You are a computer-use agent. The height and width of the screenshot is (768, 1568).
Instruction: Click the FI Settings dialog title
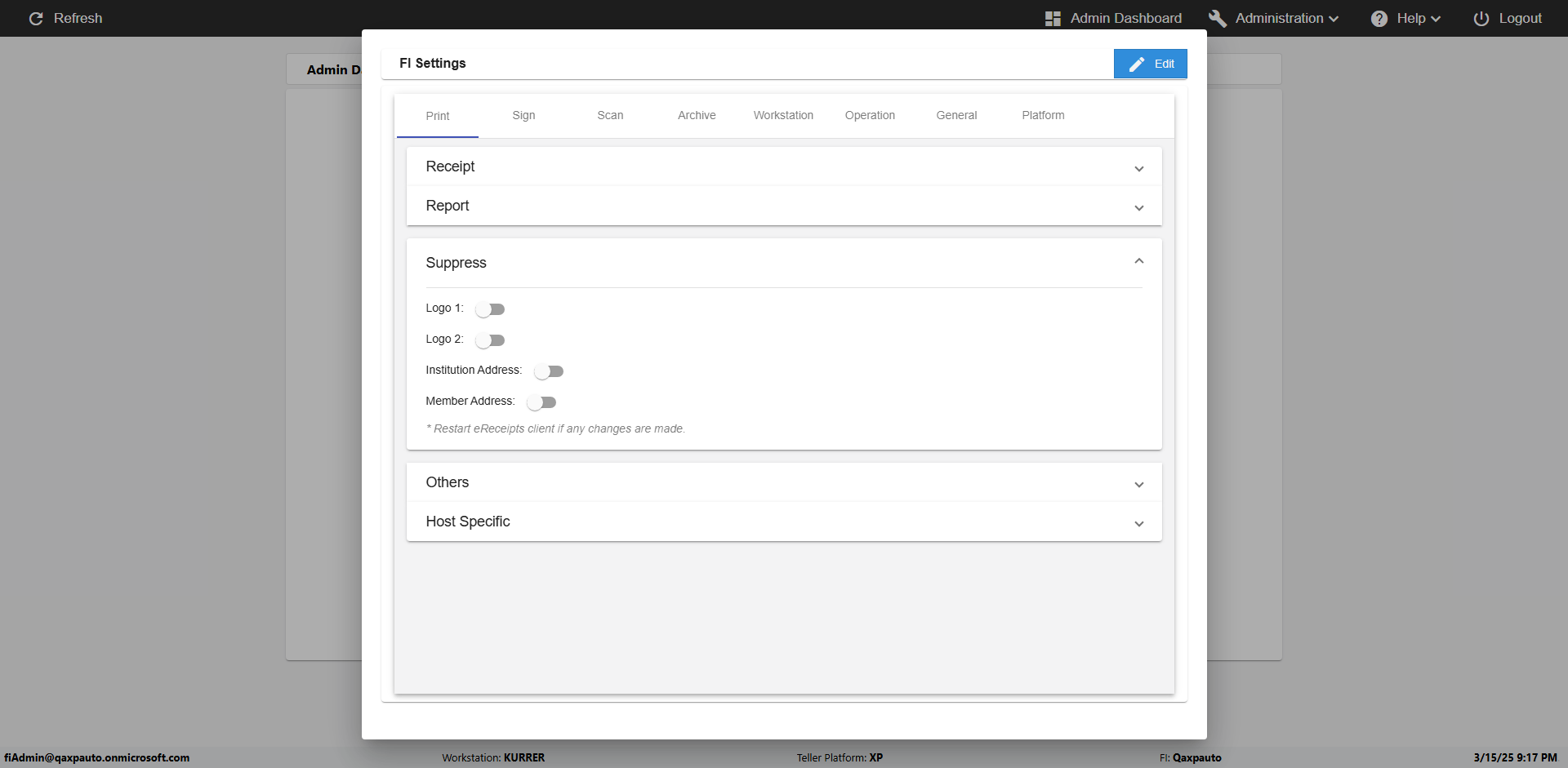tap(433, 63)
